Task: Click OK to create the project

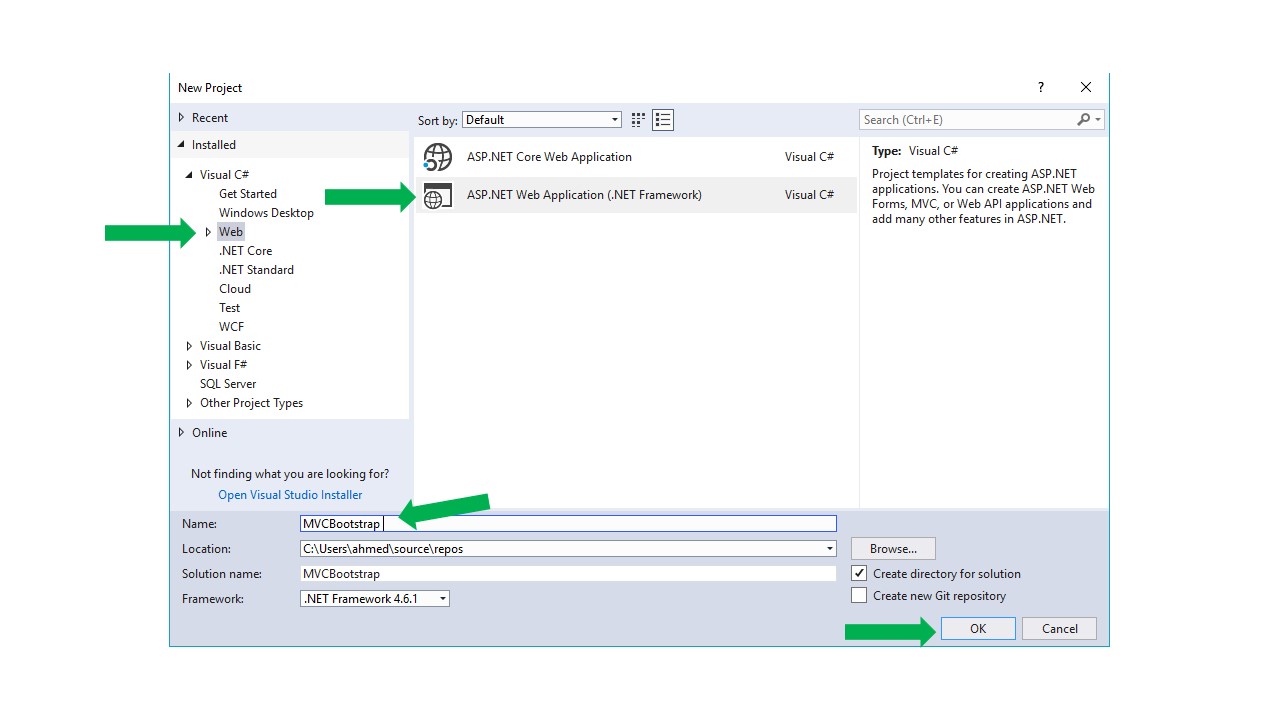Action: click(x=978, y=629)
